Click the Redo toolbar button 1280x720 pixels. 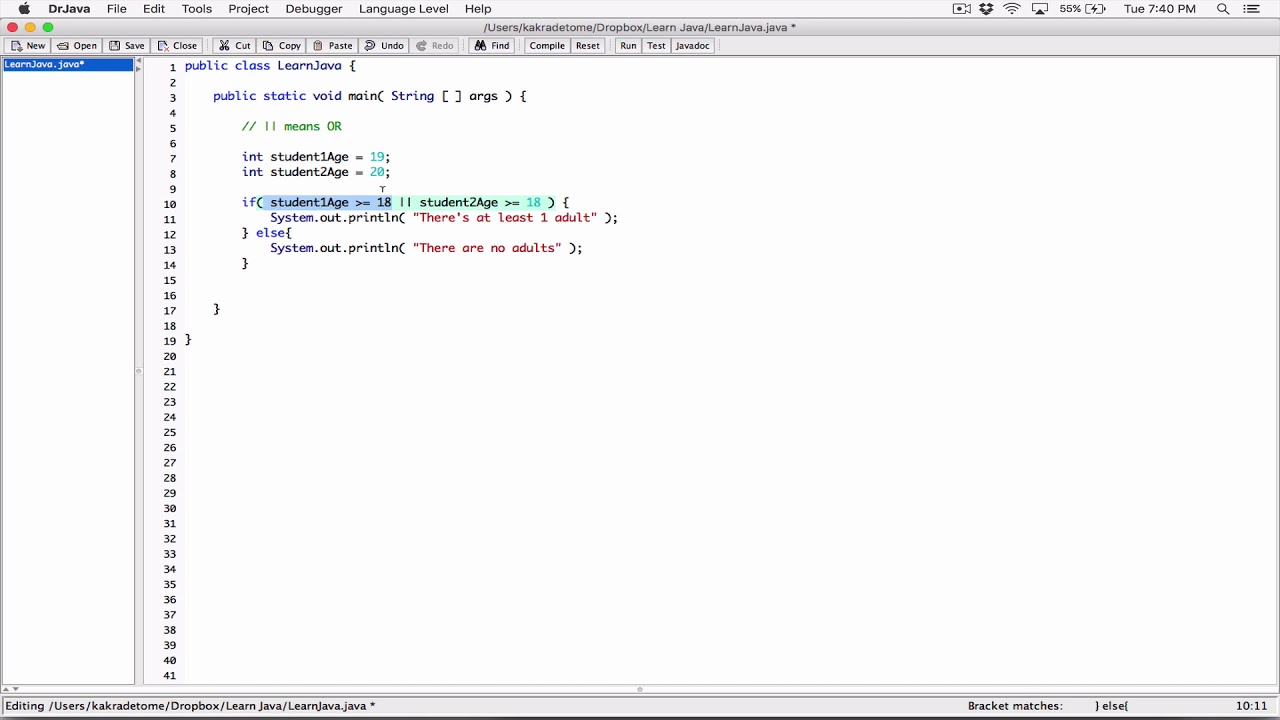[x=434, y=46]
